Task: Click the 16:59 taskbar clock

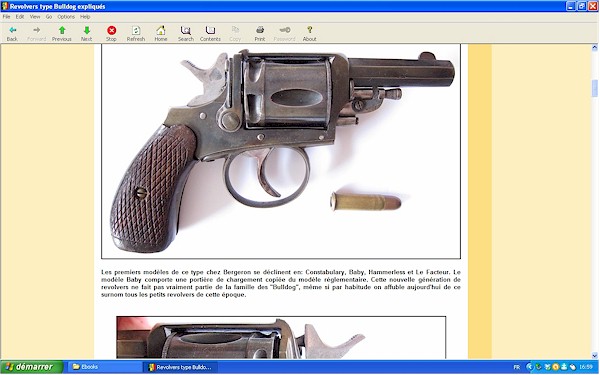Action: [586, 367]
